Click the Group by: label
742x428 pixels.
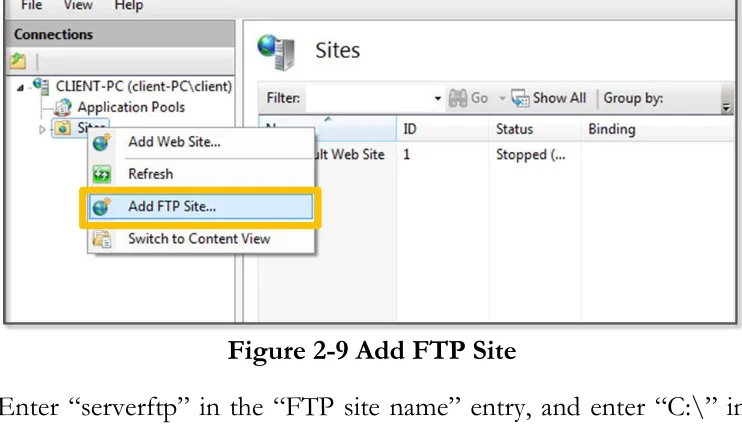coord(633,98)
